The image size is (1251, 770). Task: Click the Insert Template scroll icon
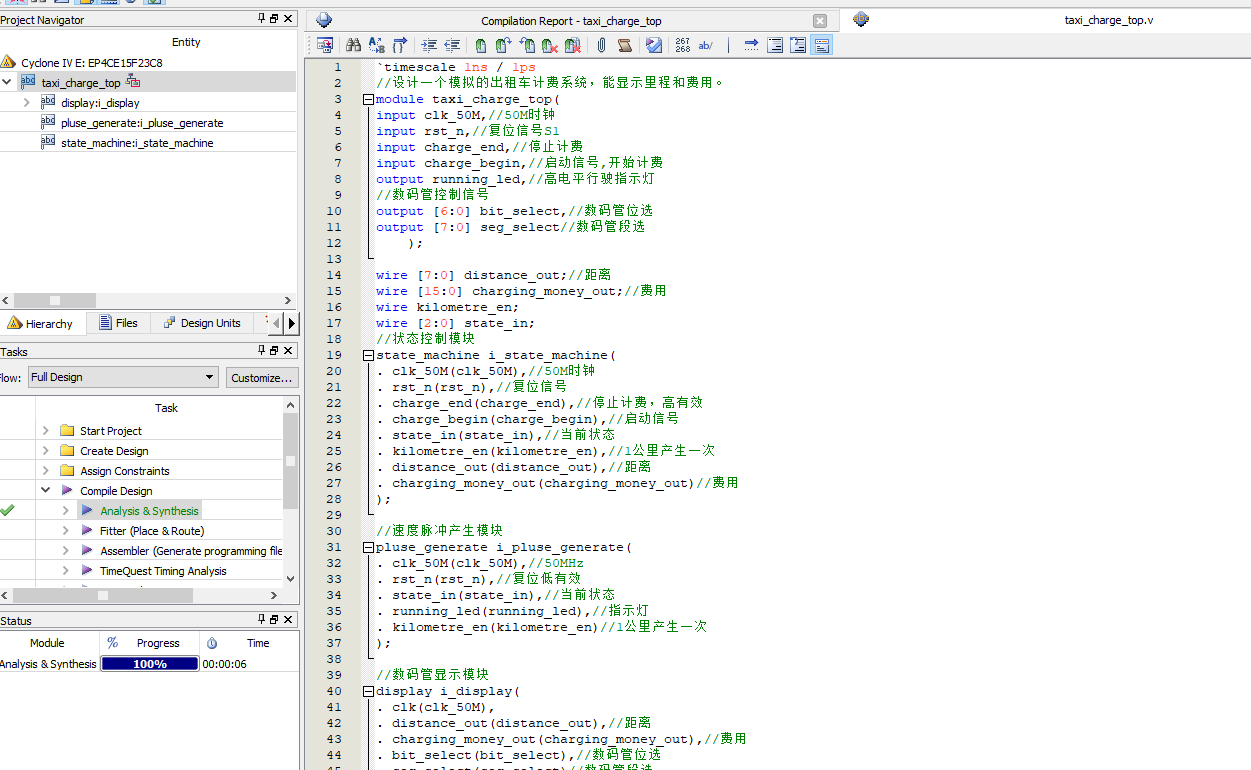624,45
